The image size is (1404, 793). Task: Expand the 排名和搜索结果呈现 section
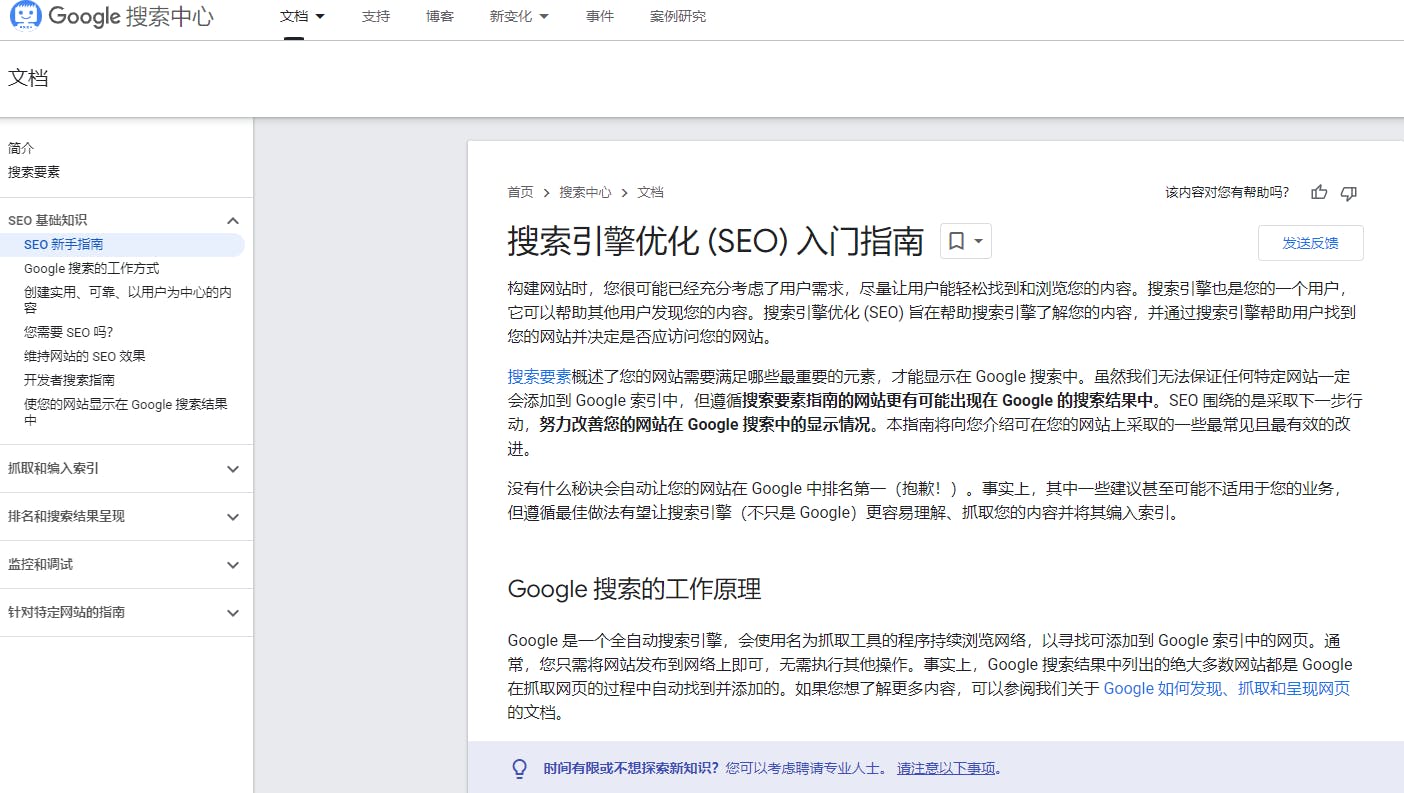click(x=233, y=517)
